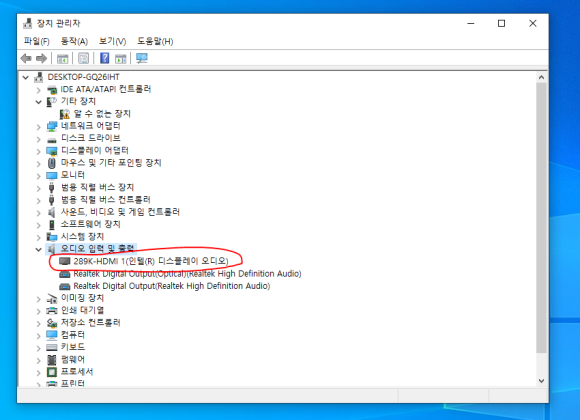
Task: Maximize the 장치 관리자 window
Action: 501,23
